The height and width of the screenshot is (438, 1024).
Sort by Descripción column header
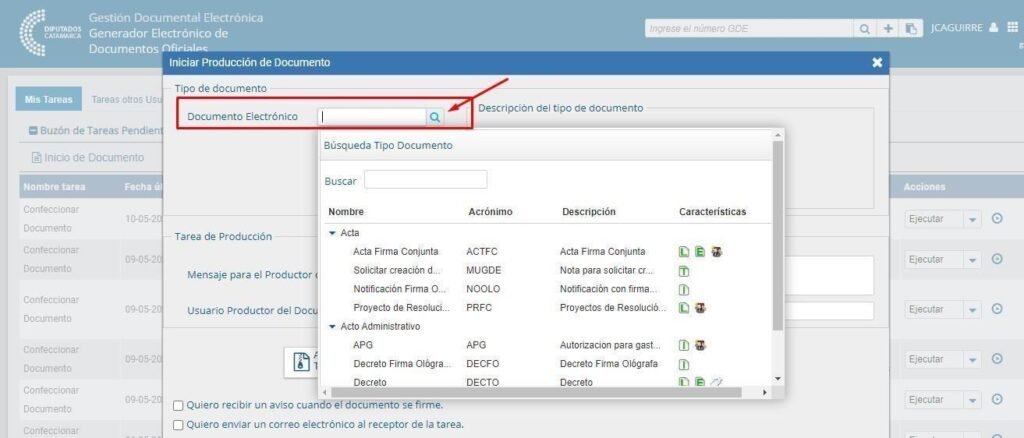point(588,212)
